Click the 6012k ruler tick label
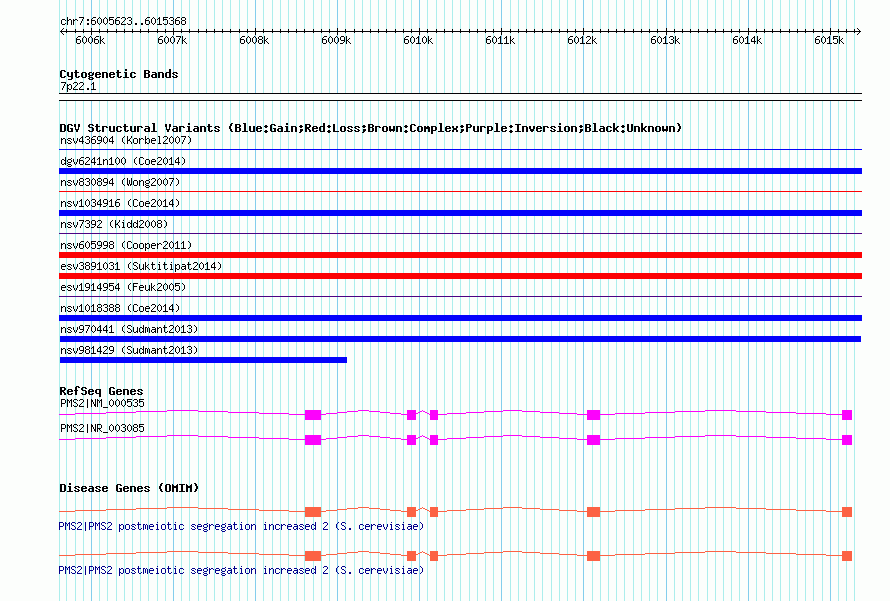The height and width of the screenshot is (601, 890). [x=582, y=40]
